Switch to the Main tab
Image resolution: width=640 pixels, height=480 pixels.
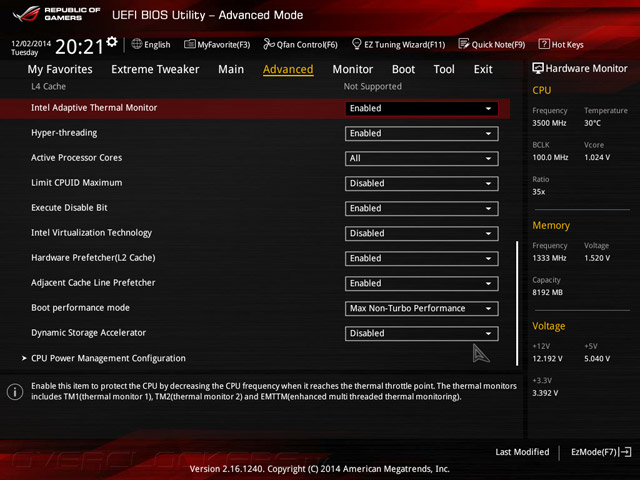point(231,69)
